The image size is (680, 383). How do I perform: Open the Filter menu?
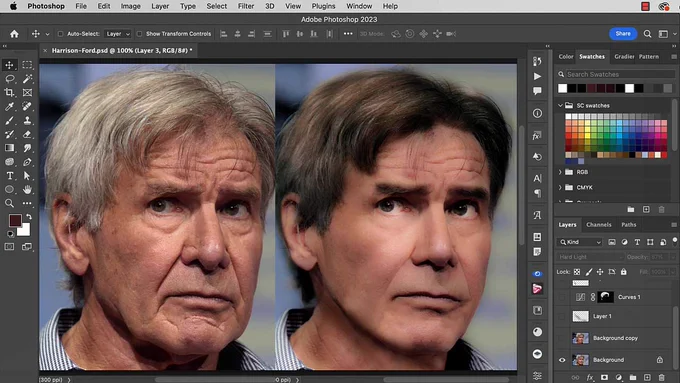(x=245, y=6)
